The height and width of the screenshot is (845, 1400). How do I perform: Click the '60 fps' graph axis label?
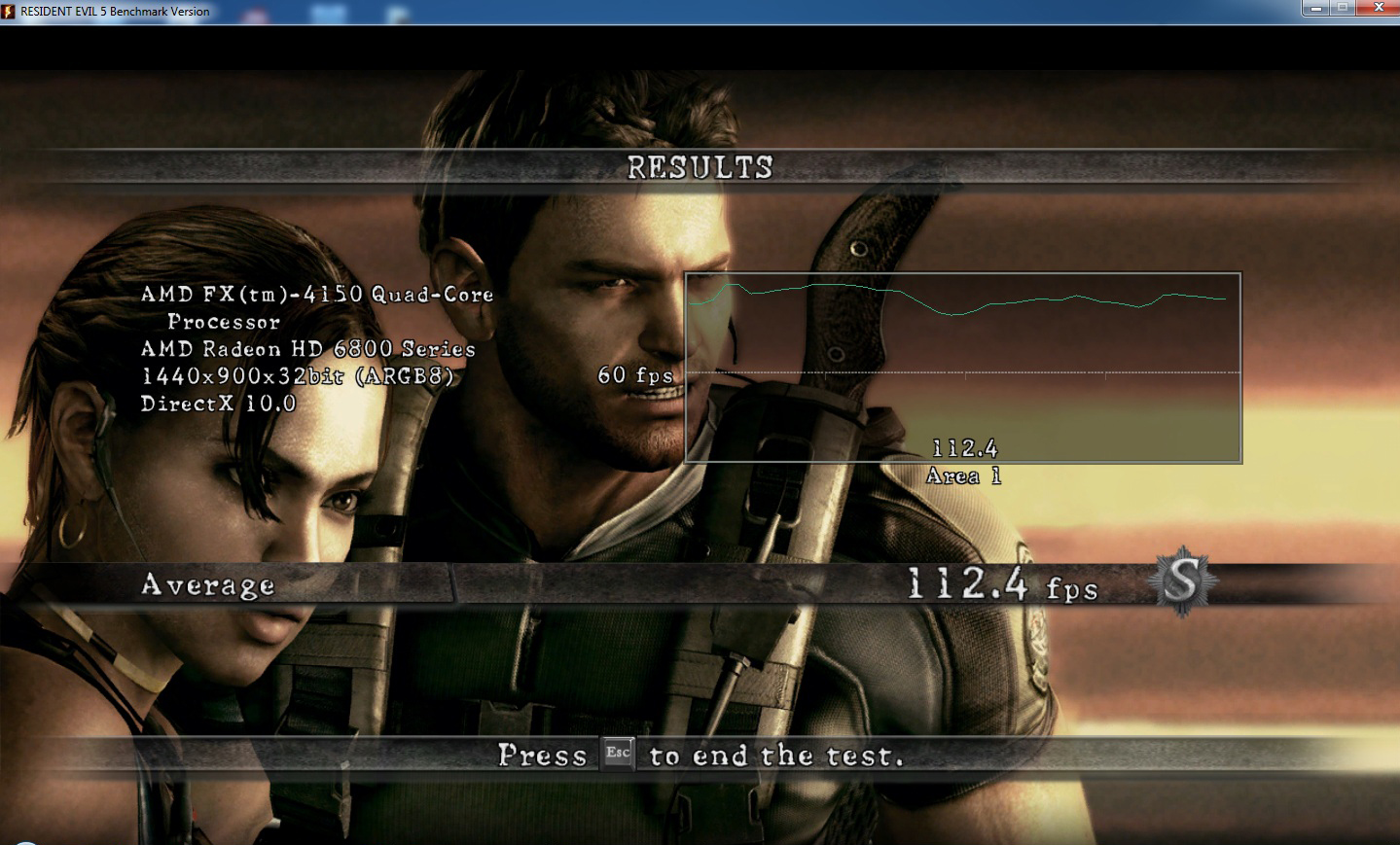pos(635,374)
